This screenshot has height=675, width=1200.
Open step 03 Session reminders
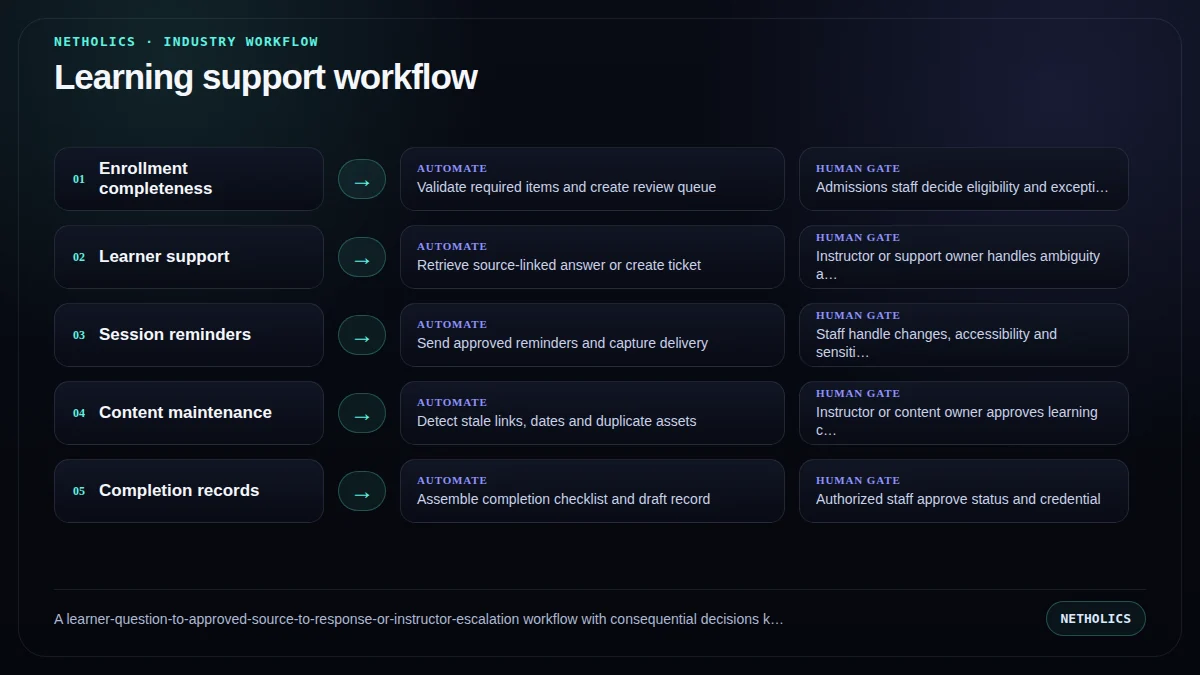[x=189, y=335]
